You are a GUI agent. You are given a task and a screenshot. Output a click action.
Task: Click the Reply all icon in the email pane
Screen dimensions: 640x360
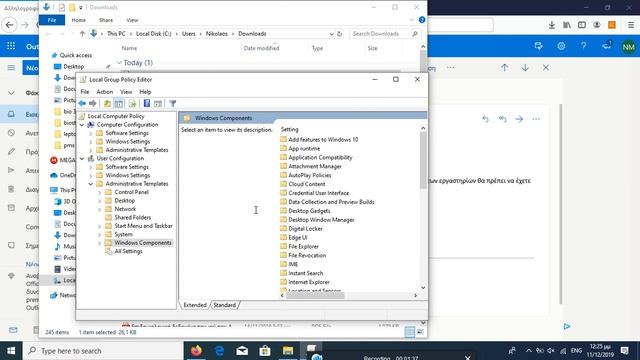[x=502, y=119]
